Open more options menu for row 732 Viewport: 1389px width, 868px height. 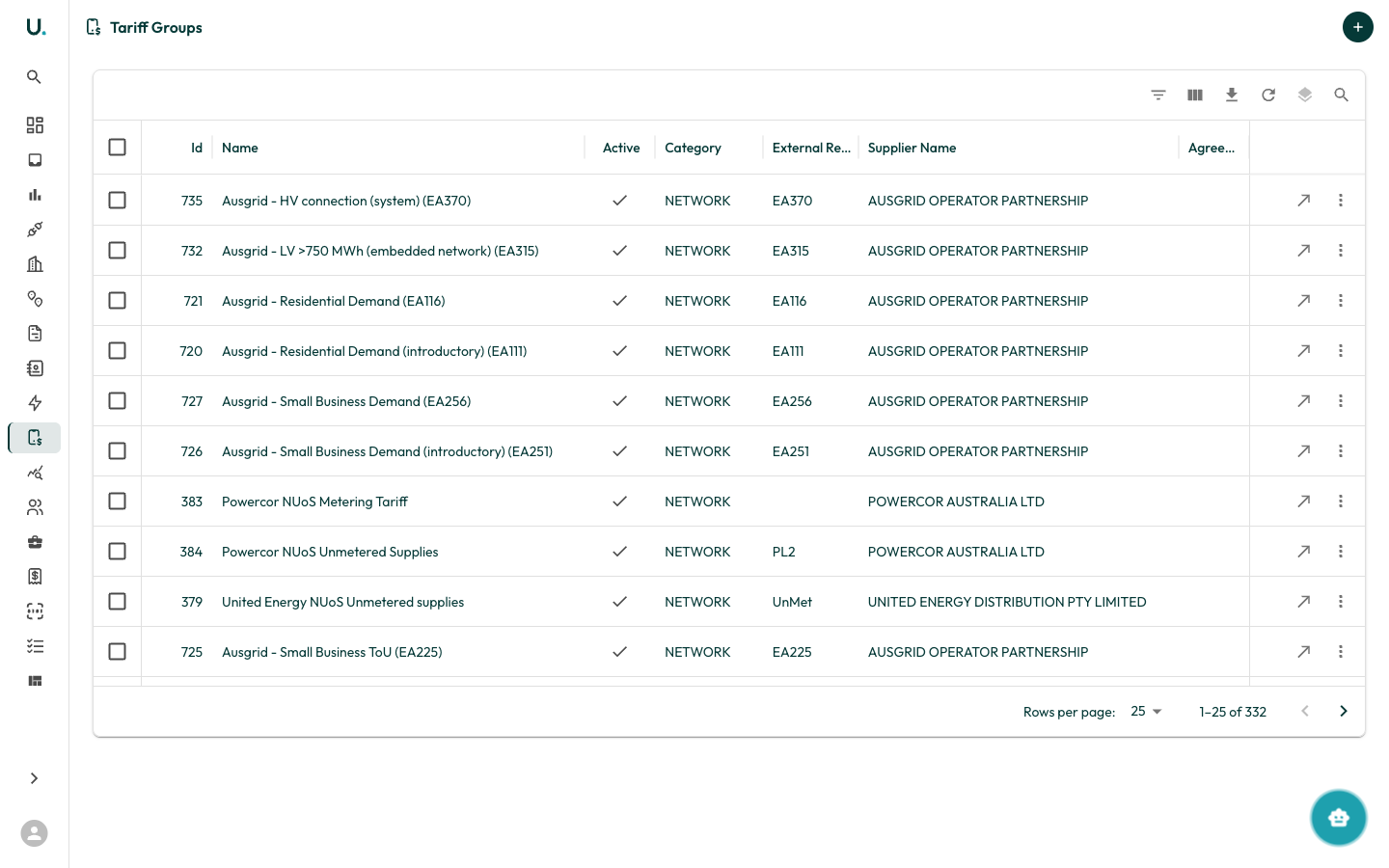[x=1341, y=251]
